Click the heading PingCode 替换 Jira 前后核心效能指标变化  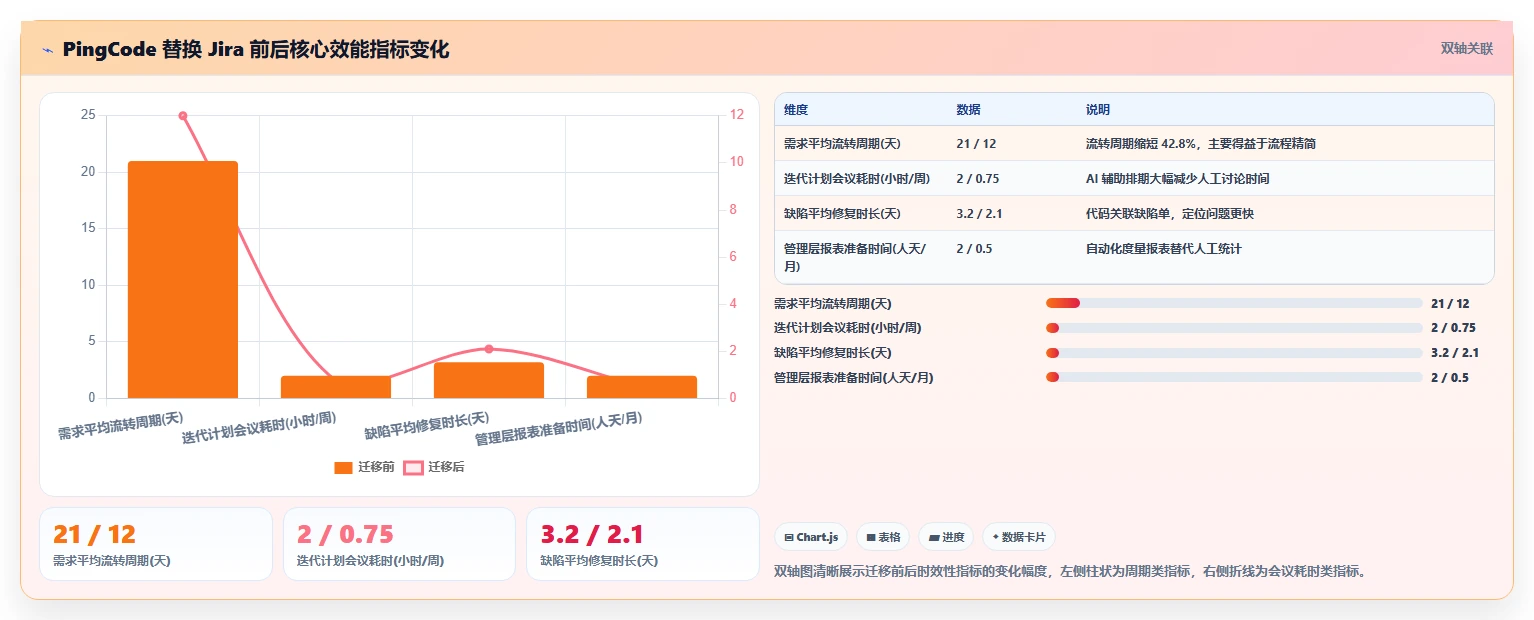coord(256,49)
